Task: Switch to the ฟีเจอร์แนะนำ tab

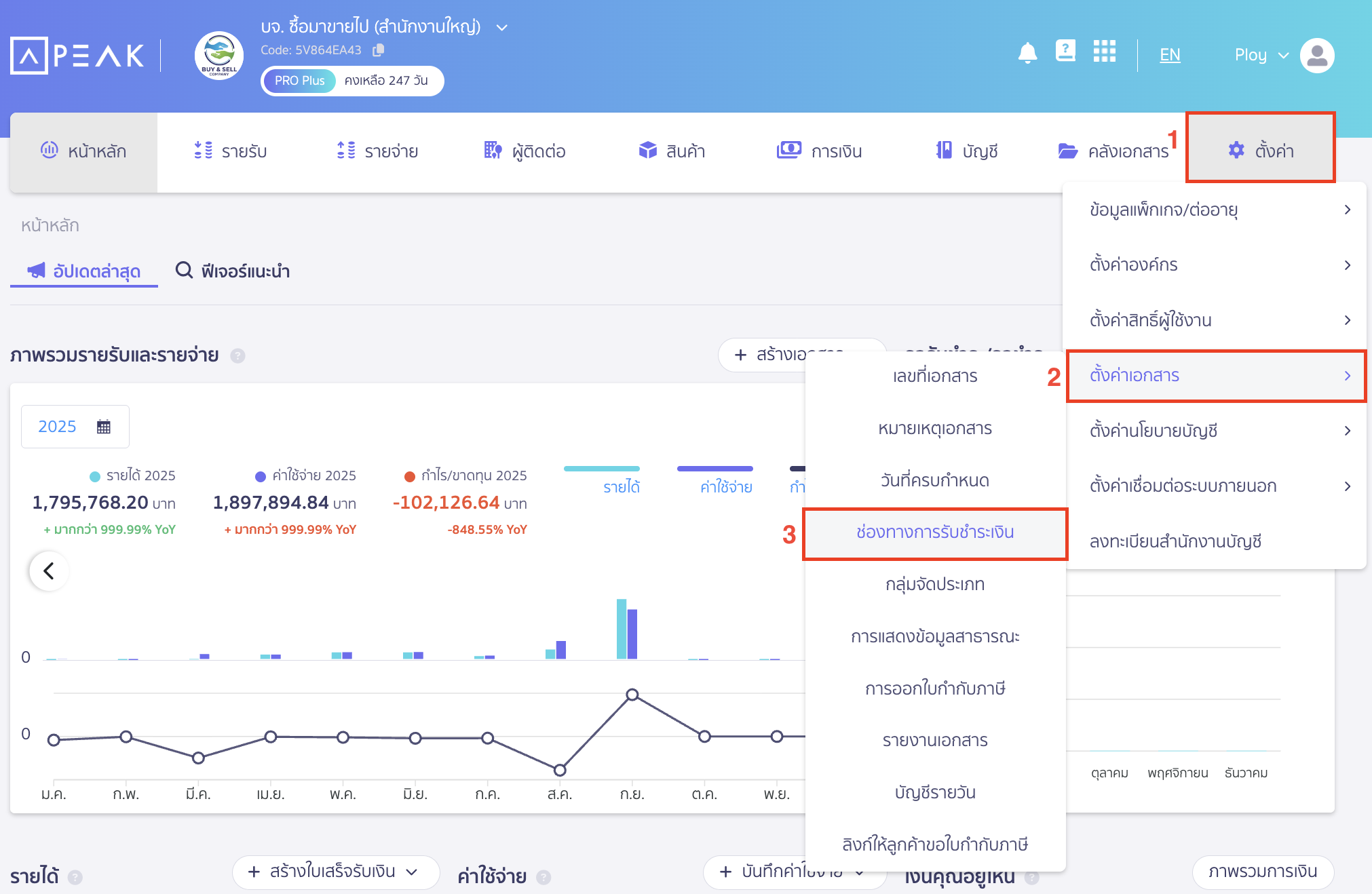Action: [x=232, y=271]
